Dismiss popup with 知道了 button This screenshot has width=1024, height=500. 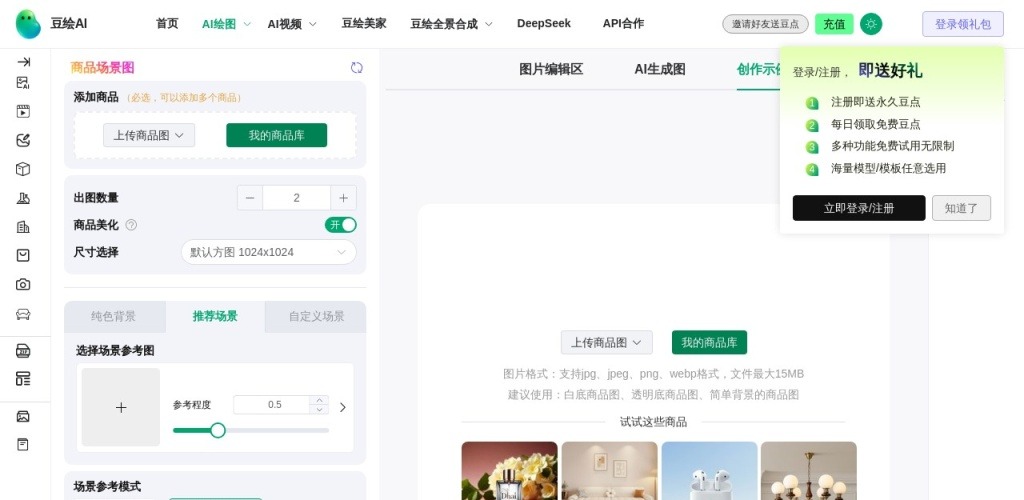click(x=961, y=208)
